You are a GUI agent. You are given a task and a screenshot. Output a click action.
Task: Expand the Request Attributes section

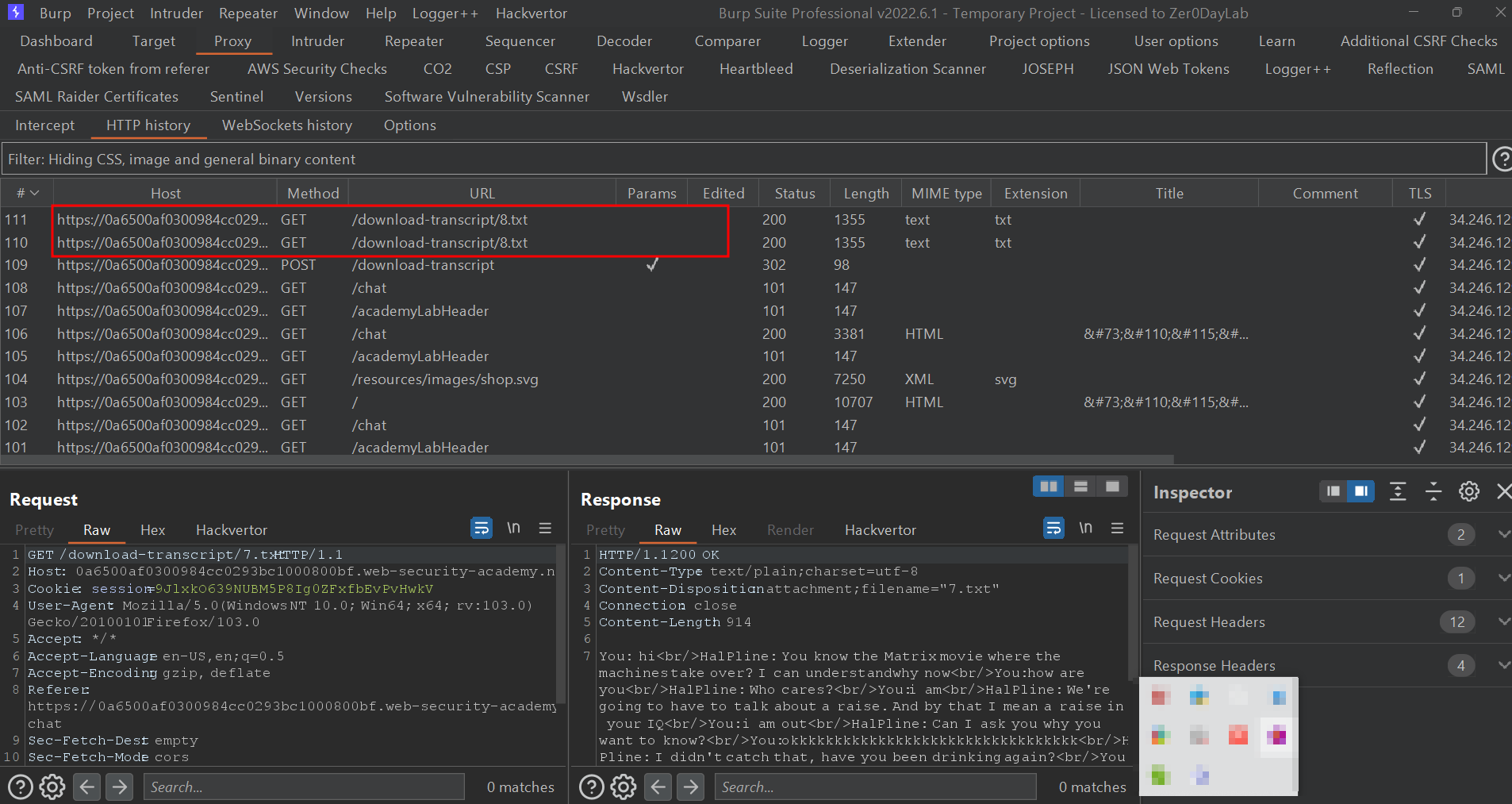point(1503,535)
